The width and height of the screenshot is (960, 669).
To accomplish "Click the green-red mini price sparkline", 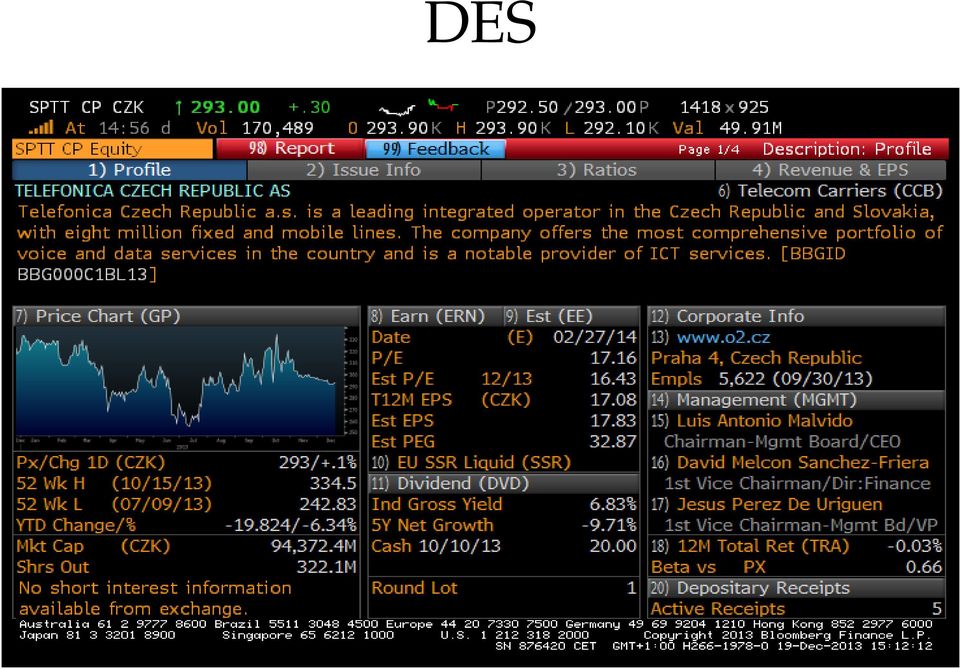I will pos(443,105).
